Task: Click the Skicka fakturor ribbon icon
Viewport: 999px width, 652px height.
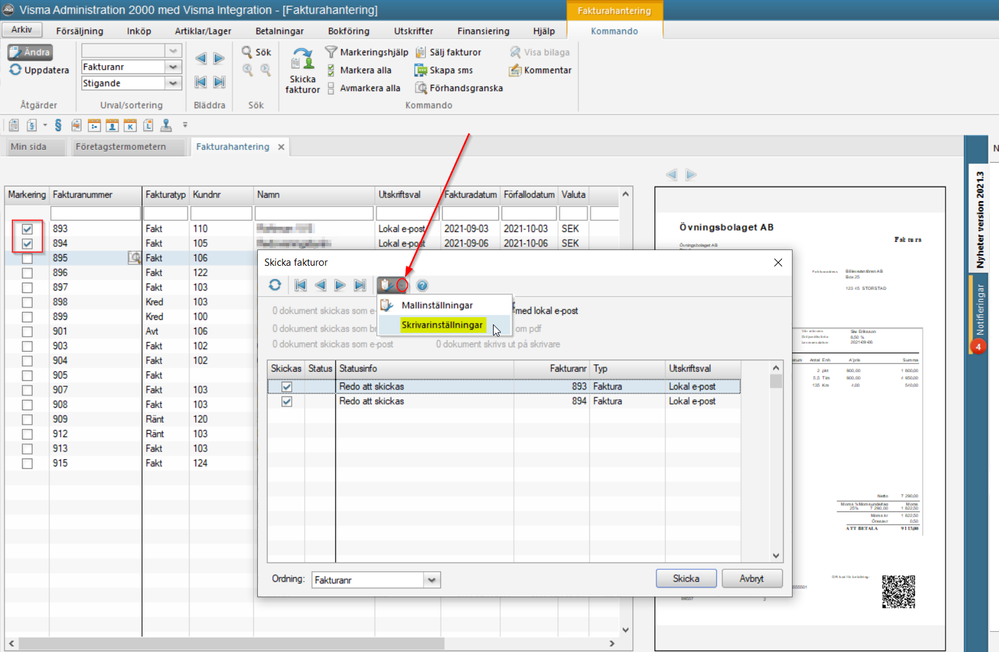Action: pos(303,71)
